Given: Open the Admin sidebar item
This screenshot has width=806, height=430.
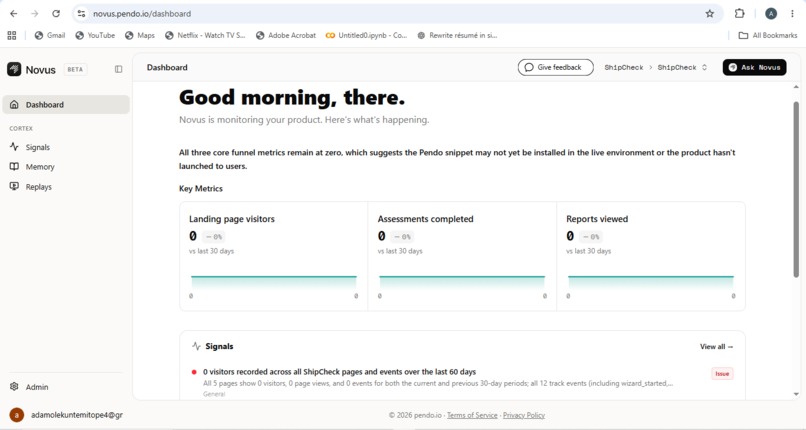Looking at the screenshot, I should click(66, 387).
